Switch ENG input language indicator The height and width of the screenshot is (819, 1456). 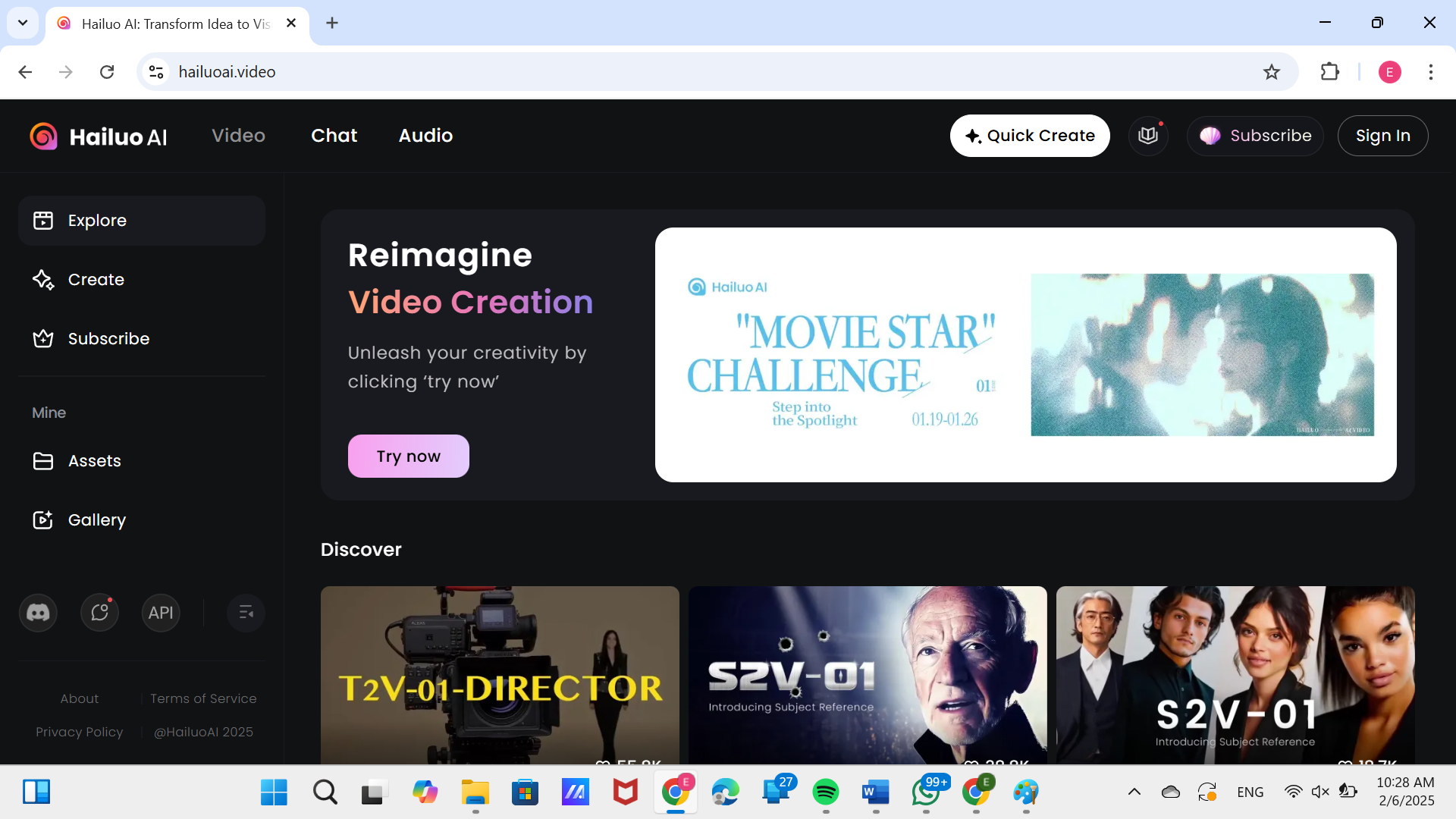coord(1250,792)
